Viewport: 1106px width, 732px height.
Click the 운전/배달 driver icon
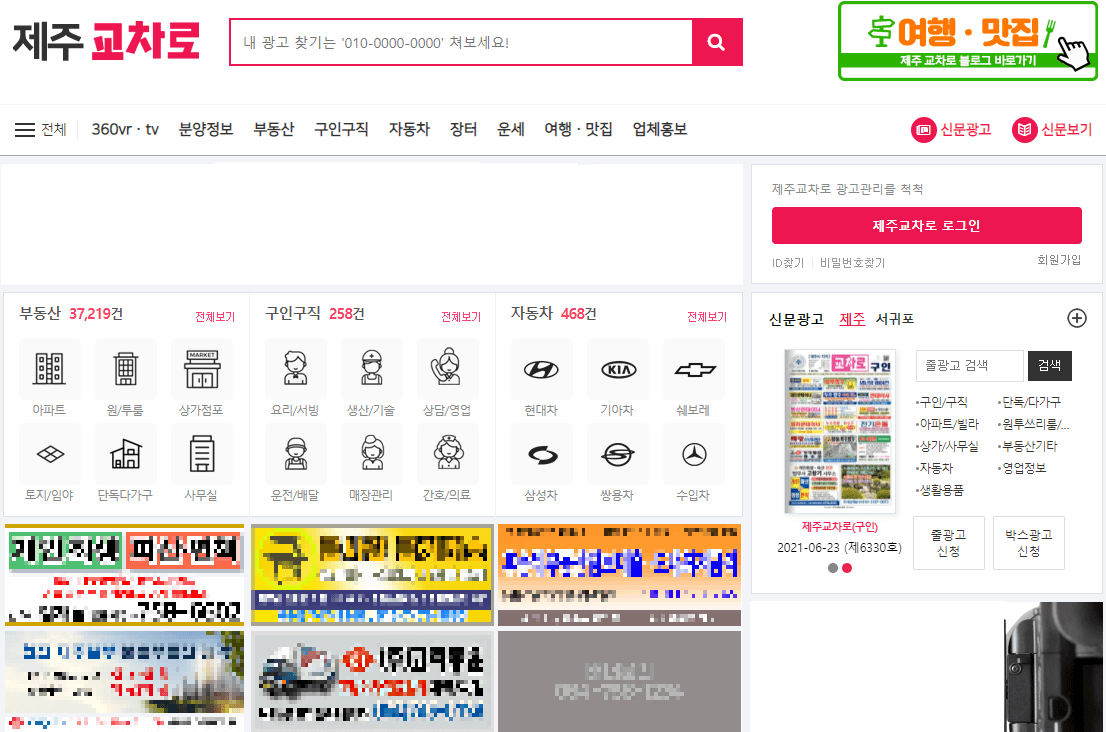point(296,457)
